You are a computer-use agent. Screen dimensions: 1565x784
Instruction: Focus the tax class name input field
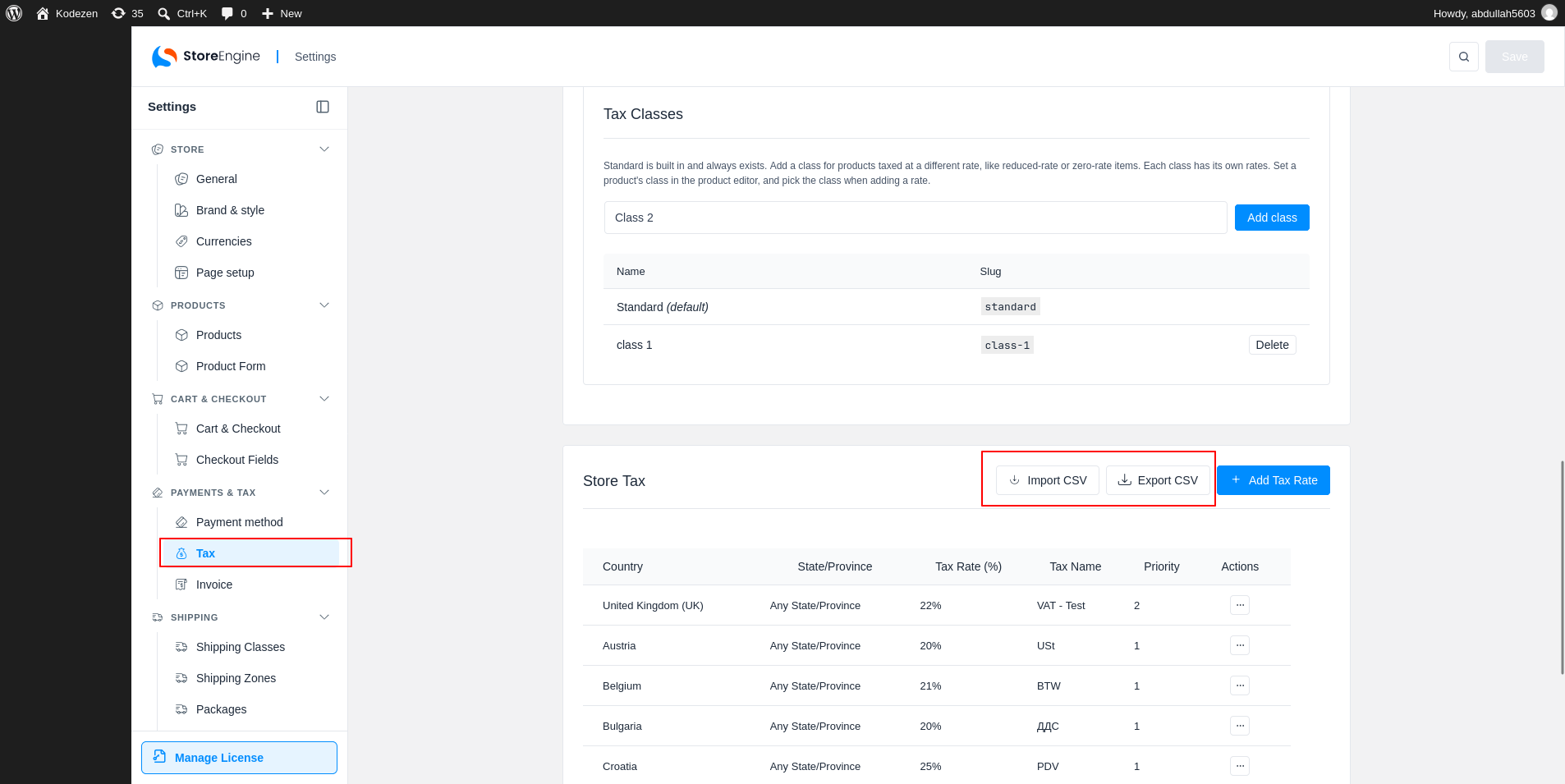pyautogui.click(x=916, y=218)
